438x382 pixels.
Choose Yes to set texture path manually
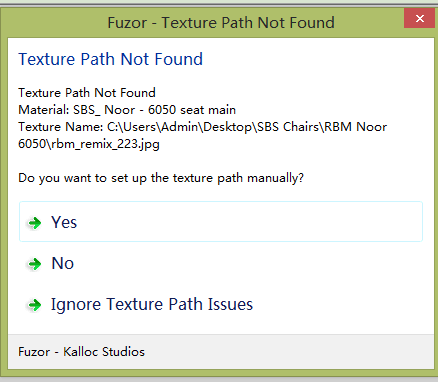click(x=221, y=222)
